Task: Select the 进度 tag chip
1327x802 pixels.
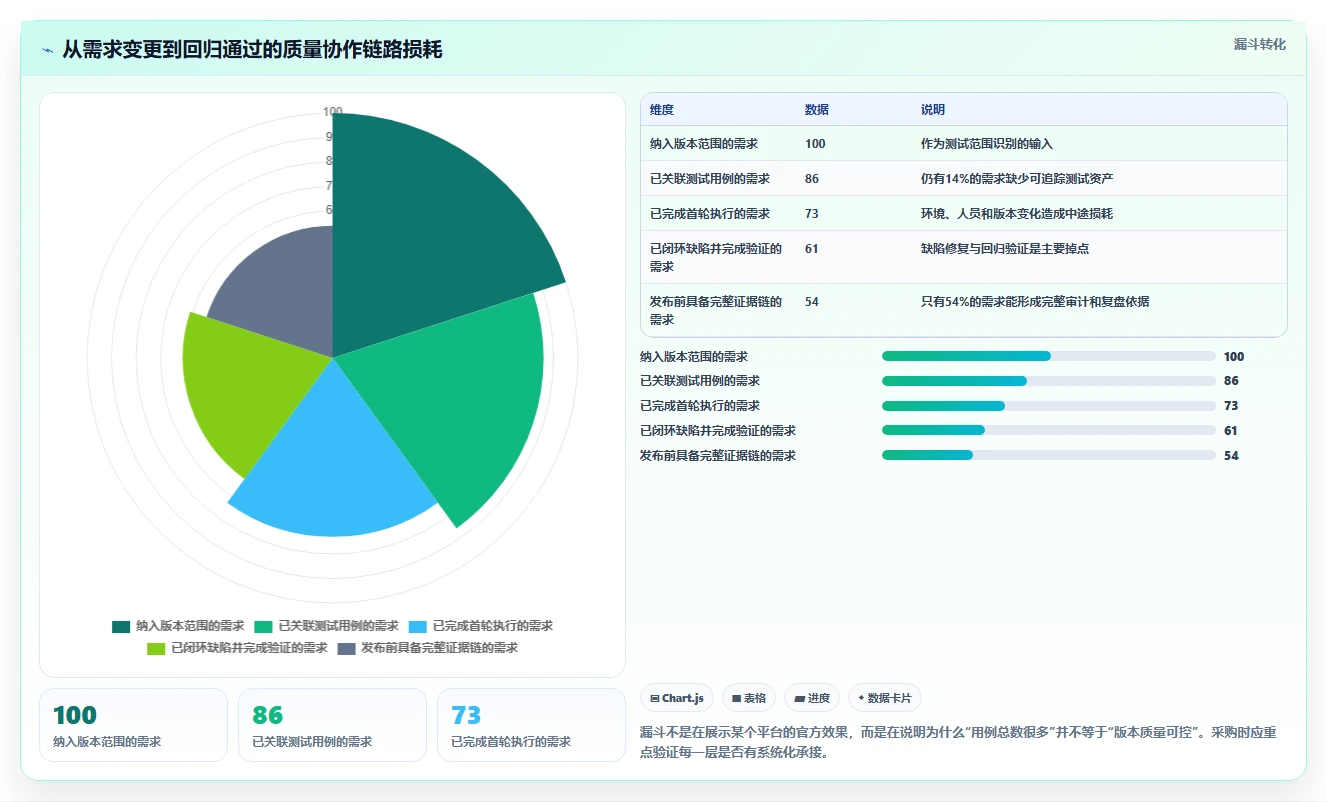Action: click(x=812, y=698)
